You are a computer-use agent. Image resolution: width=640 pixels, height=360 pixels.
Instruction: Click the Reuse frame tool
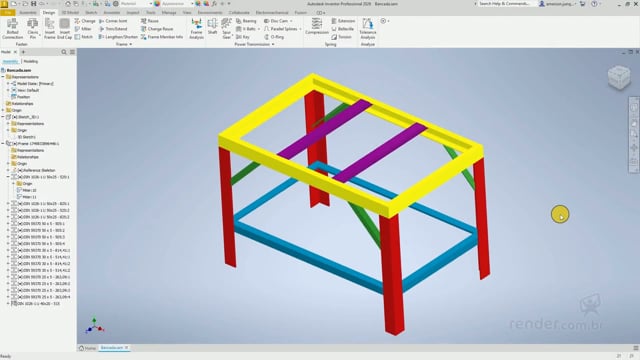150,21
